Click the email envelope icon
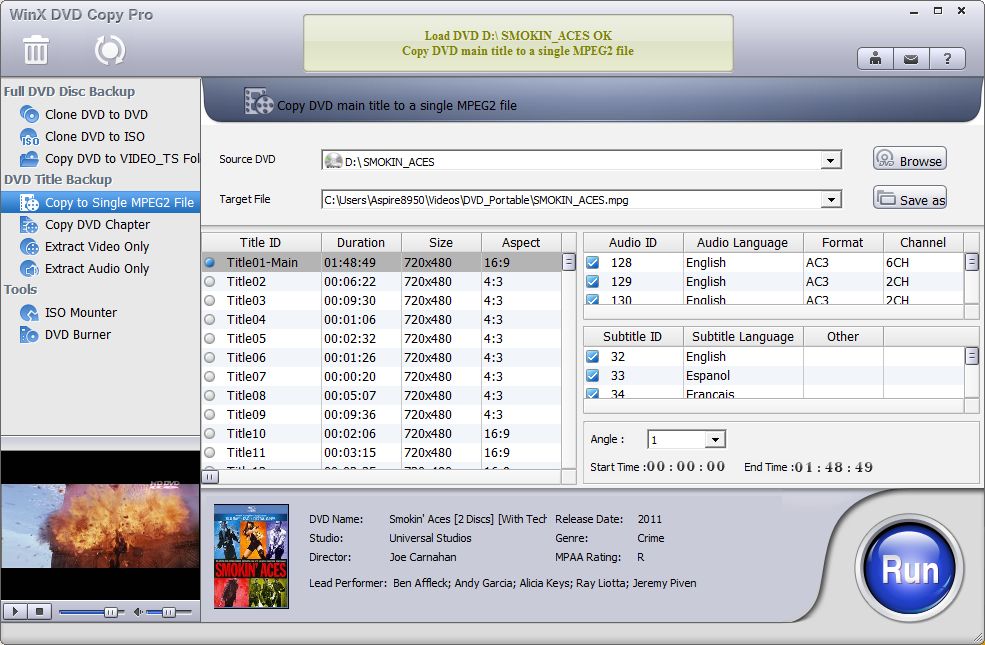 coord(911,59)
